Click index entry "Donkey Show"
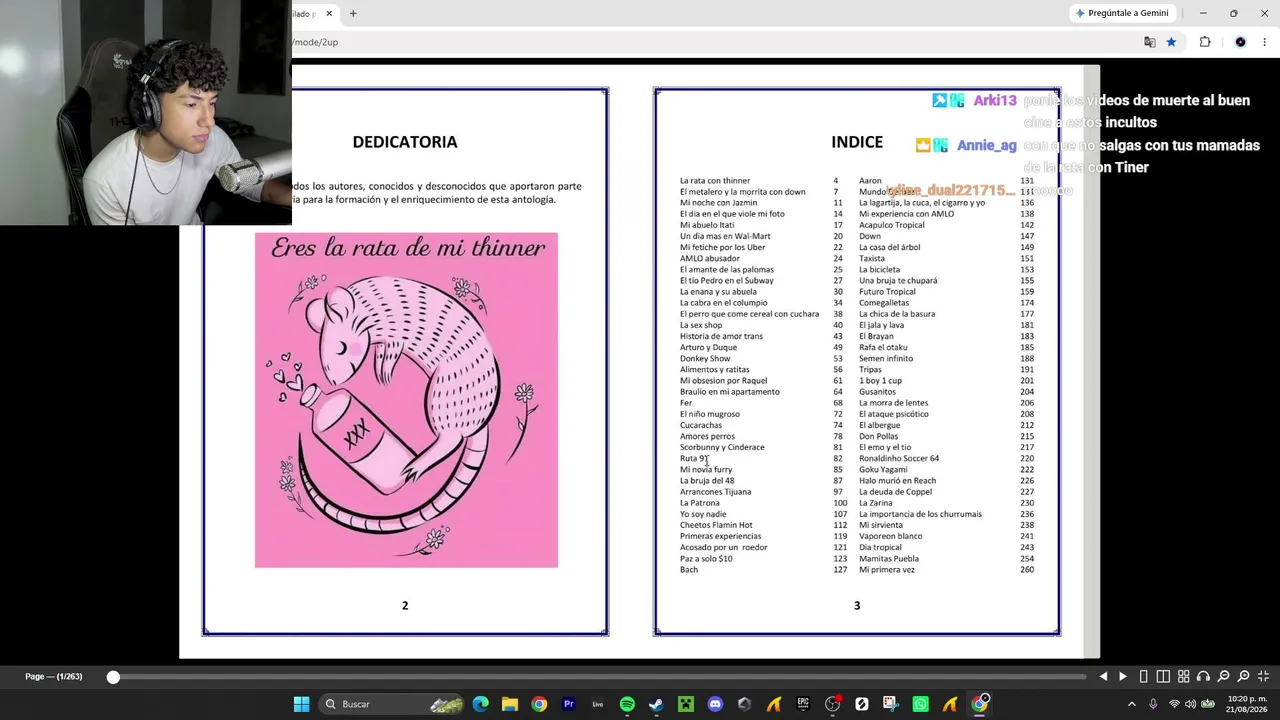 click(x=705, y=358)
